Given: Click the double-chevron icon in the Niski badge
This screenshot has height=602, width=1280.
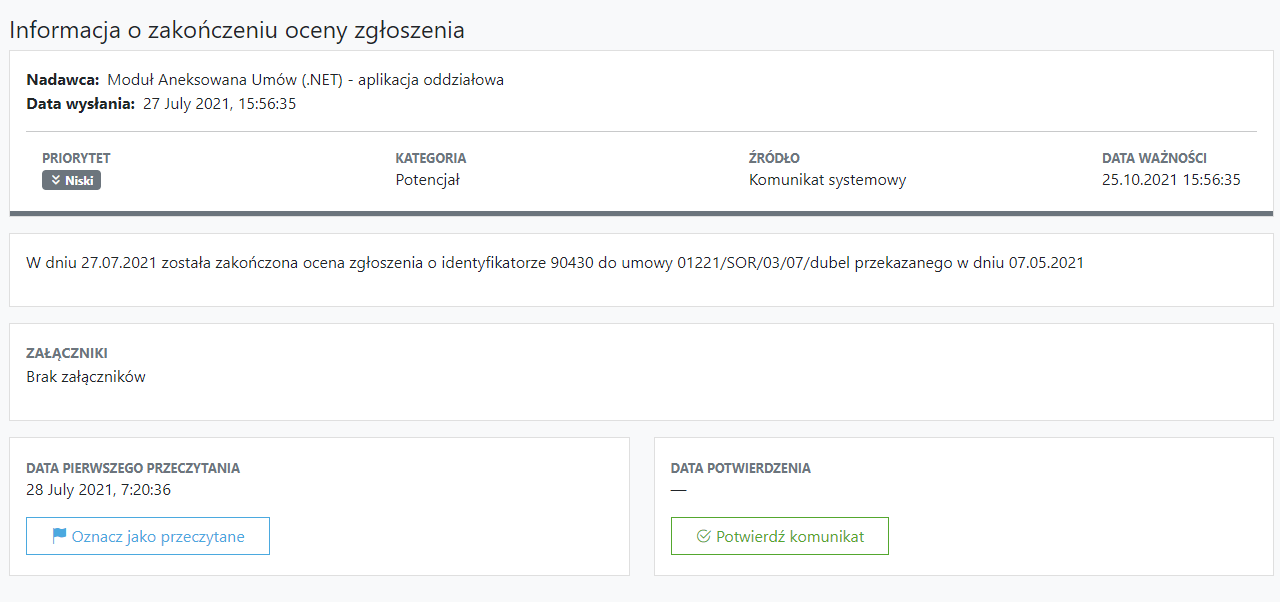Looking at the screenshot, I should tap(56, 181).
